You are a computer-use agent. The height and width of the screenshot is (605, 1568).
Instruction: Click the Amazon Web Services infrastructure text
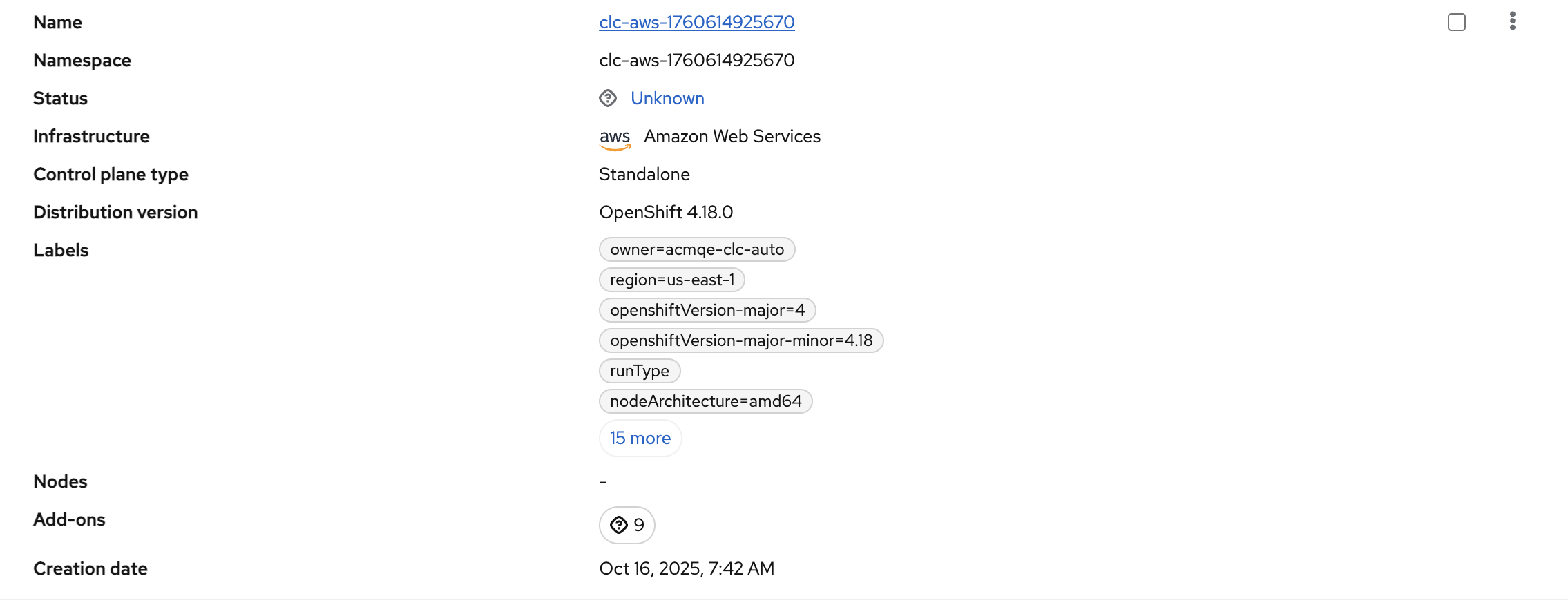pyautogui.click(x=732, y=136)
